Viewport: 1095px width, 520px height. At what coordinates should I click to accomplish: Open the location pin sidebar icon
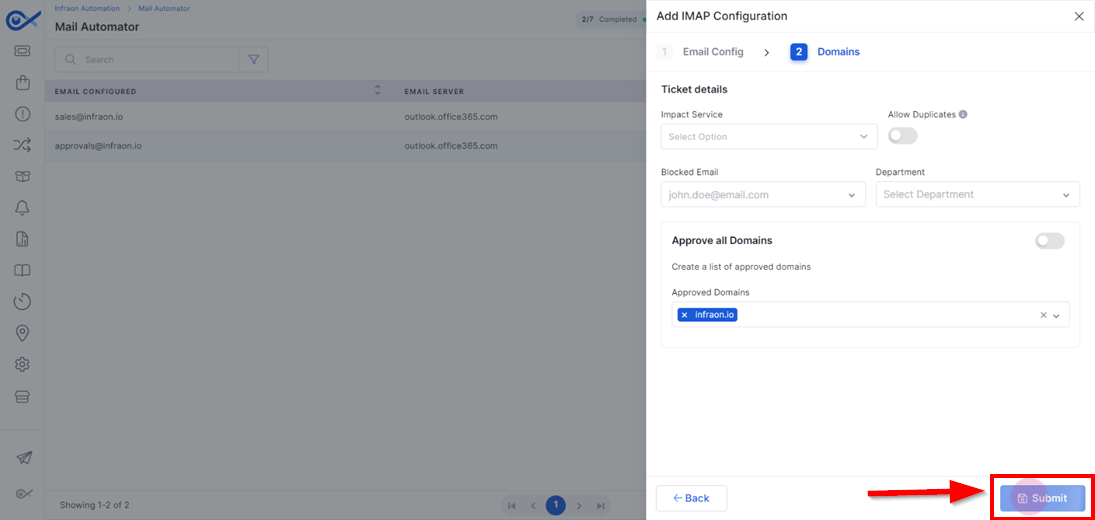pos(22,333)
